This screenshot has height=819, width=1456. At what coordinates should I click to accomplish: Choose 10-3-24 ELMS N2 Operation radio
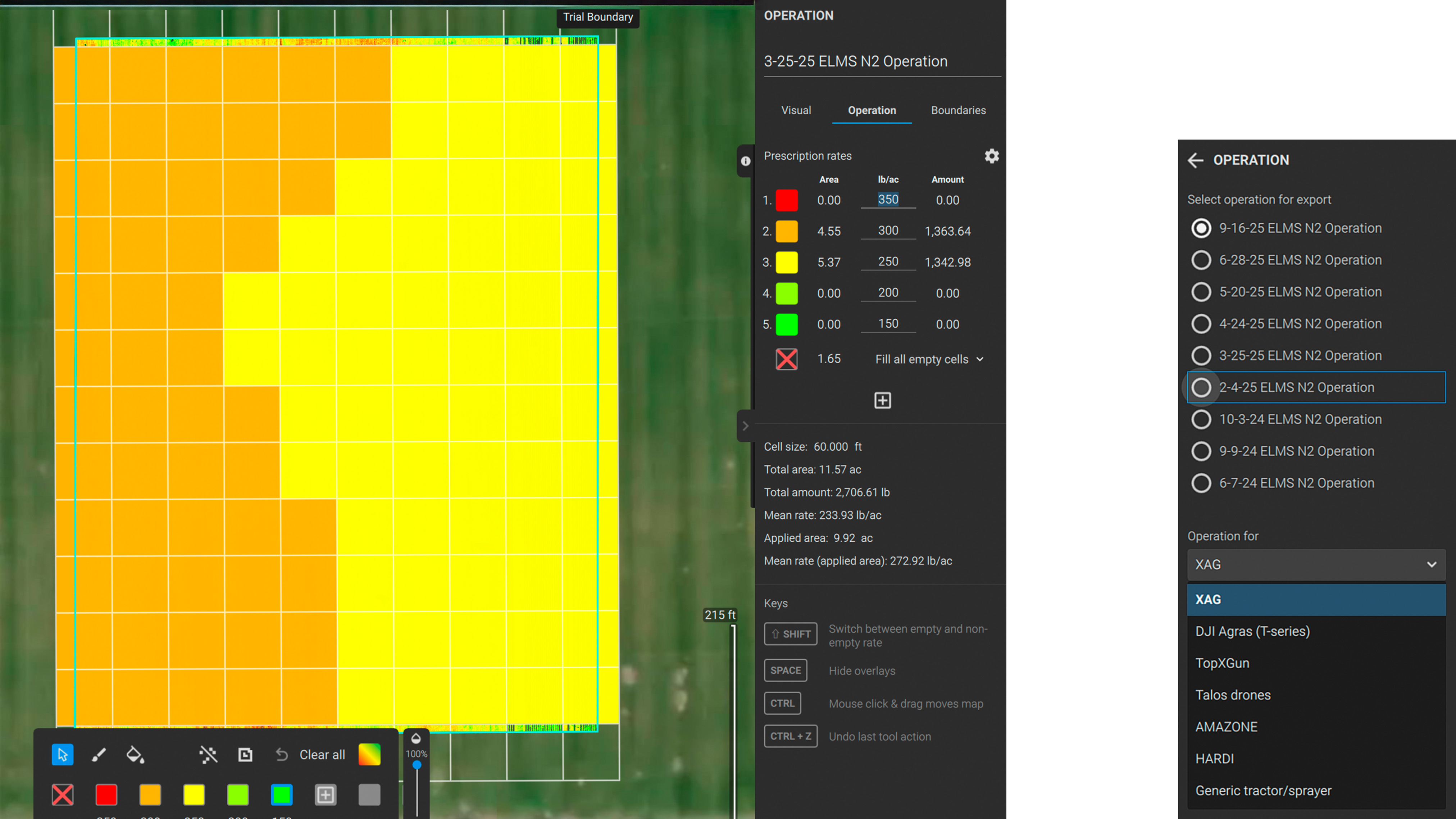click(x=1201, y=419)
